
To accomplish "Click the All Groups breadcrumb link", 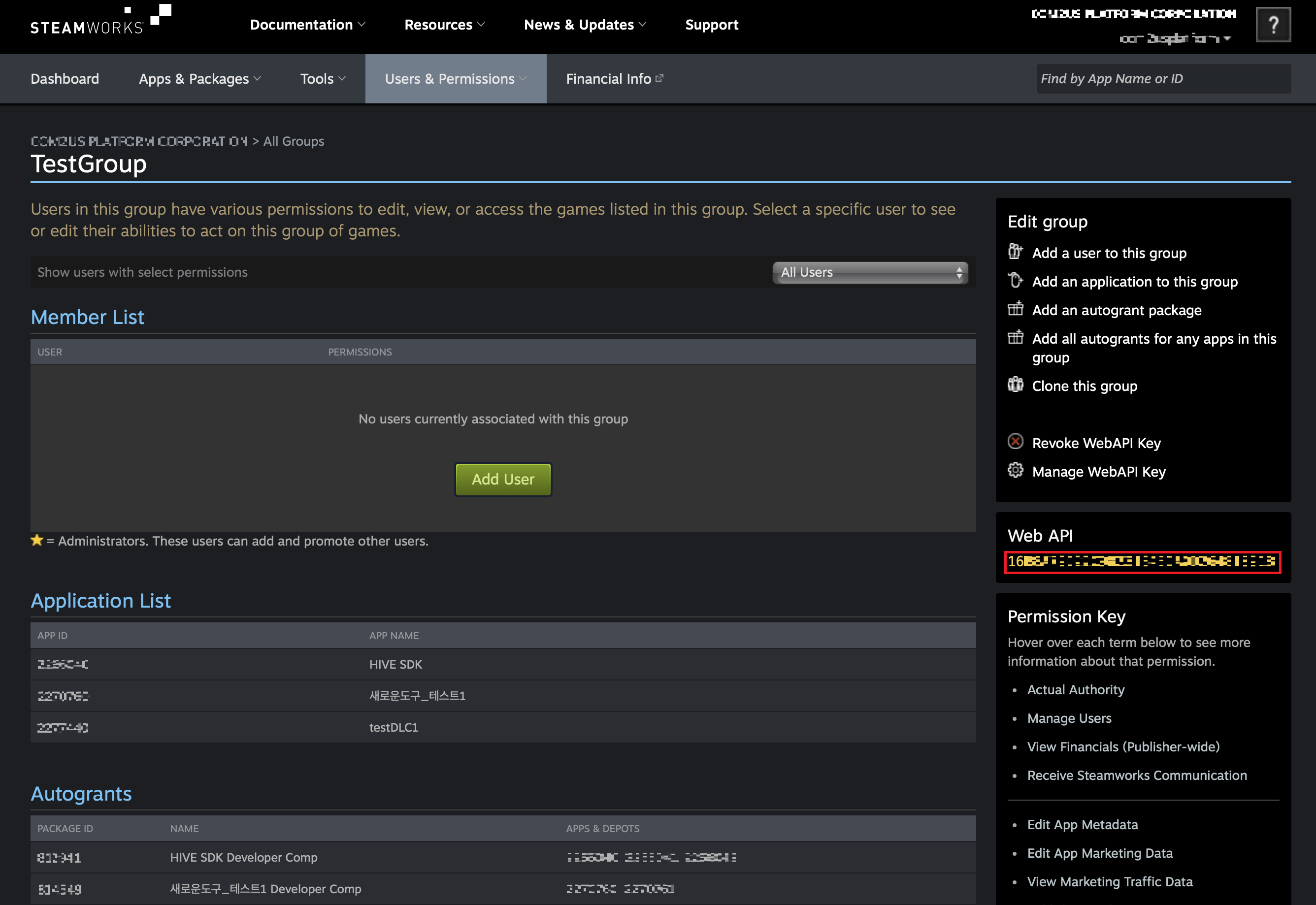I will (293, 141).
